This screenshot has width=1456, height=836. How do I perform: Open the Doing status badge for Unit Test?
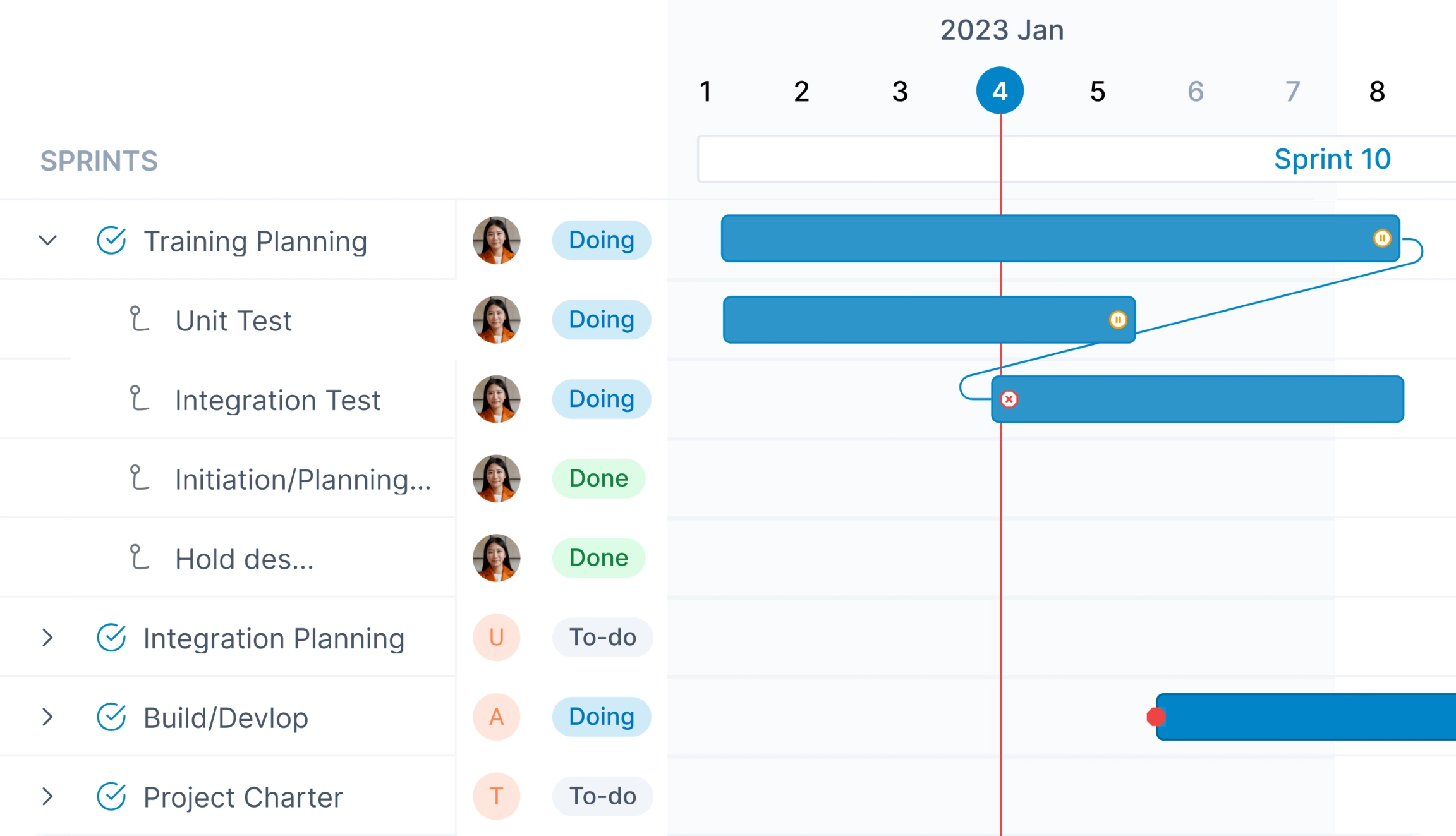601,320
